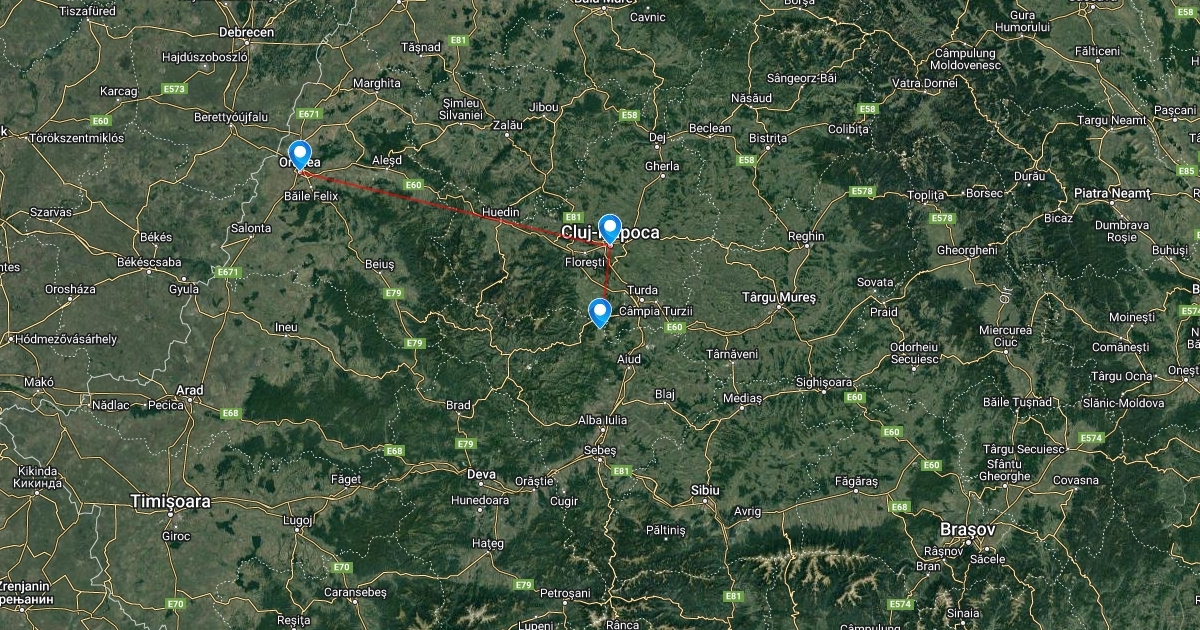Select the pin west of Câmpia Turzii

pos(599,313)
